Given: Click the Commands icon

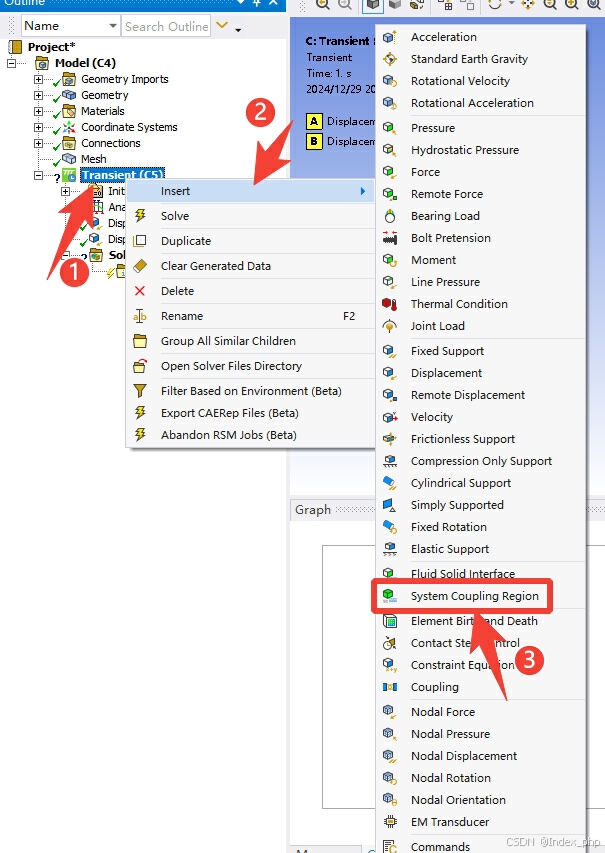Looking at the screenshot, I should coord(390,846).
